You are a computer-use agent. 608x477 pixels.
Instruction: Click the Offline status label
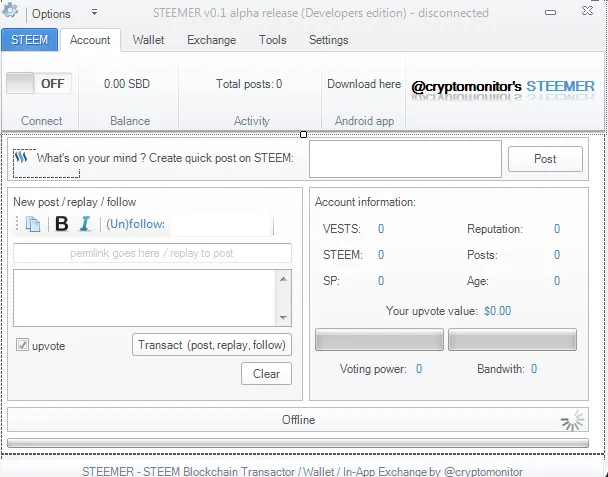coord(298,420)
